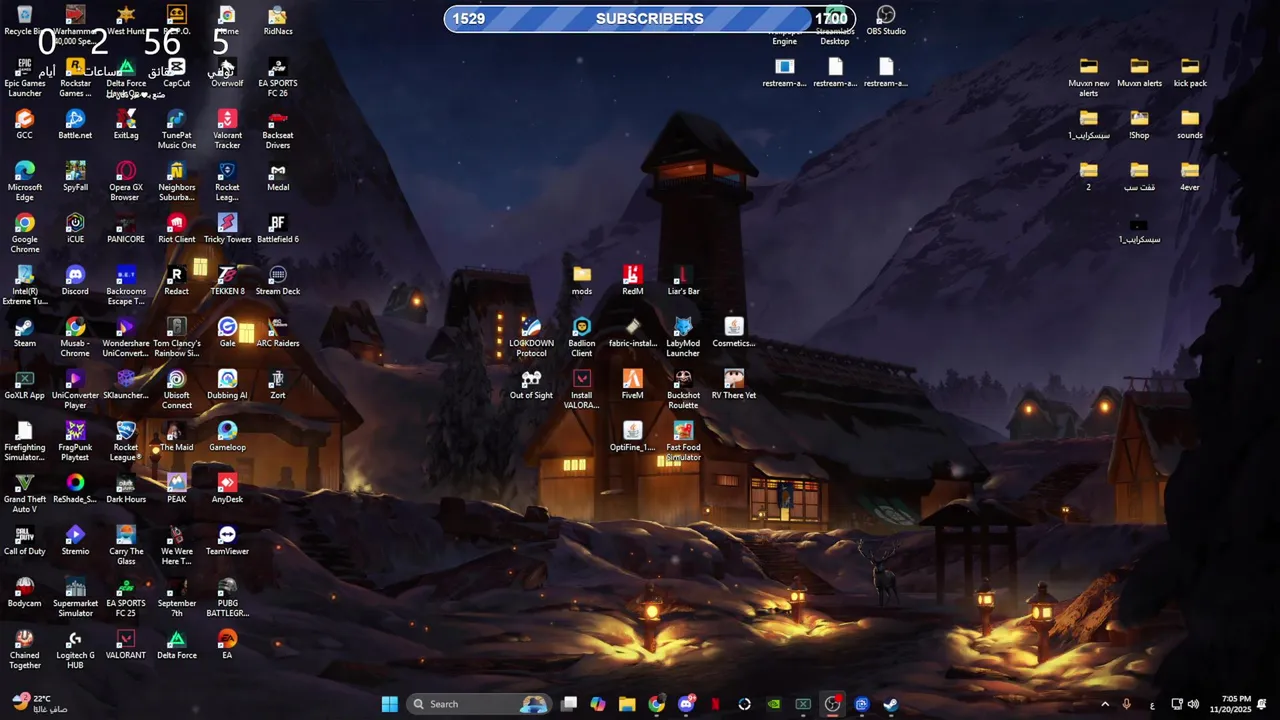The width and height of the screenshot is (1280, 720).
Task: Select the PANICORE game icon
Action: [126, 228]
